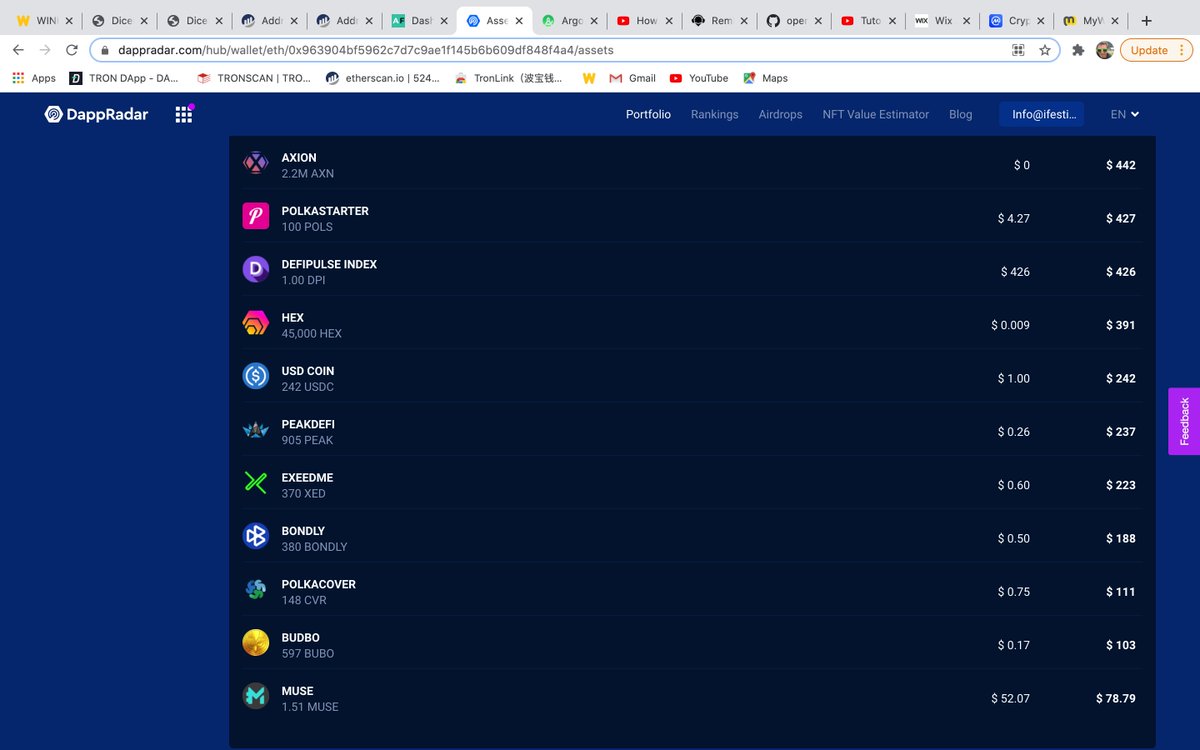Open the Airdrops nav item
This screenshot has width=1200, height=750.
(780, 115)
